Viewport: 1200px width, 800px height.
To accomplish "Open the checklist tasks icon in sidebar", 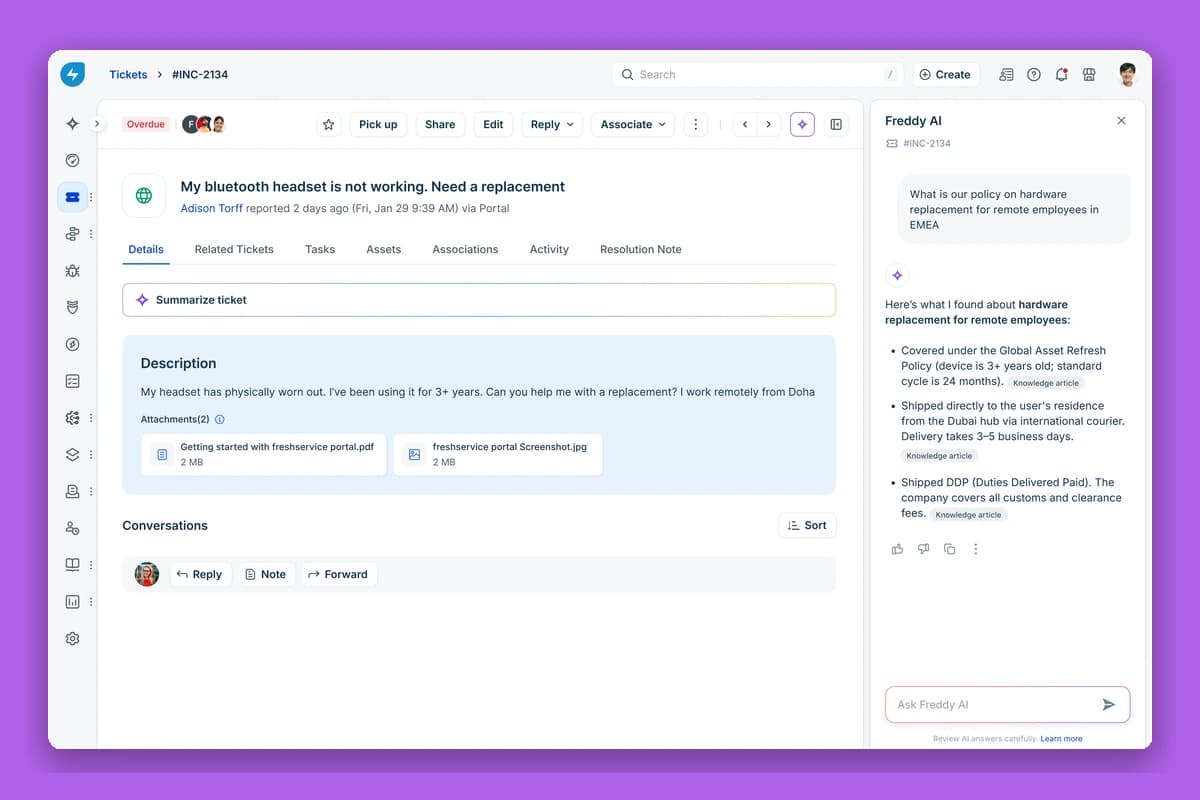I will point(72,381).
